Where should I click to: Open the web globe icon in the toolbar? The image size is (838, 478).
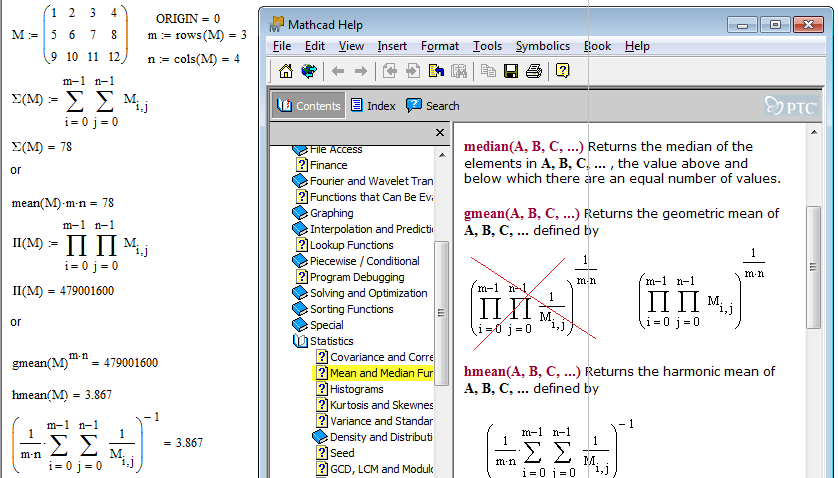(x=309, y=71)
